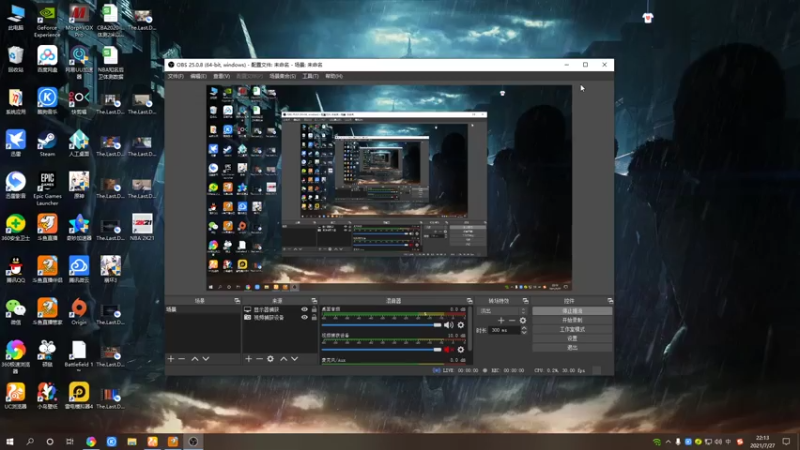Viewport: 800px width, 450px height.
Task: Add a new source with the plus icon
Action: pyautogui.click(x=248, y=359)
